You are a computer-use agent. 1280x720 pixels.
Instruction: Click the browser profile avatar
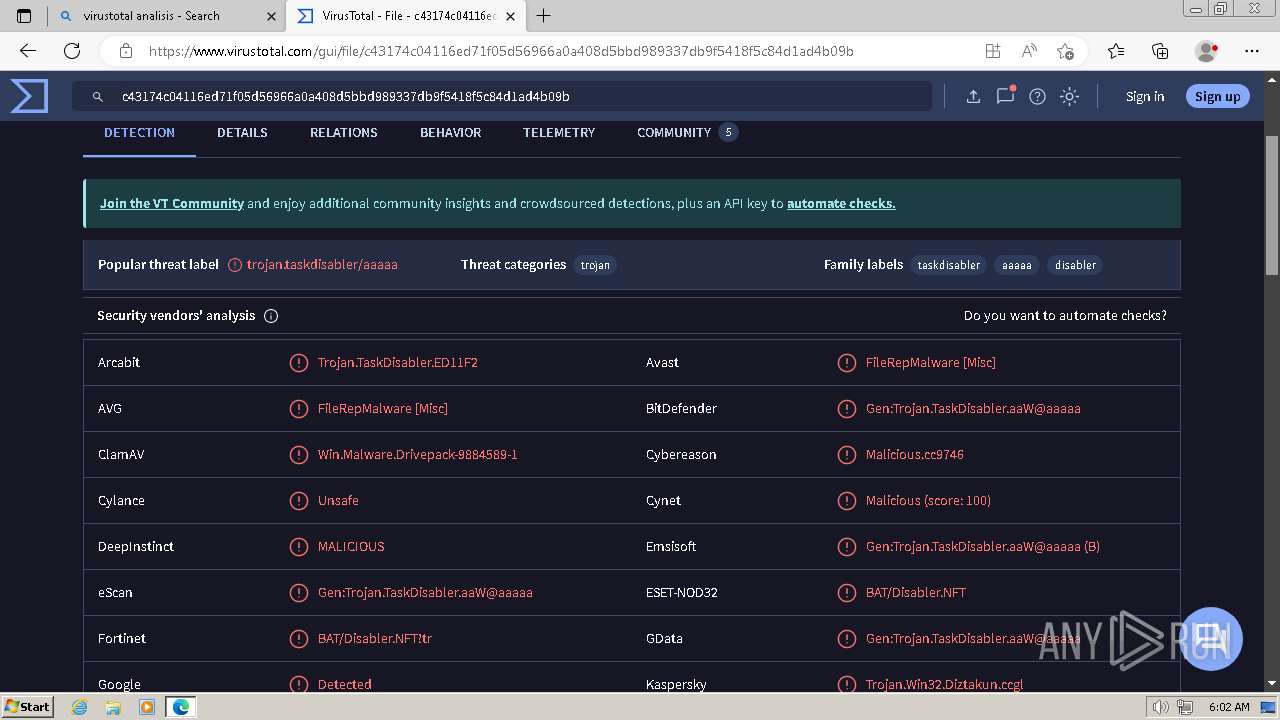(x=1206, y=51)
